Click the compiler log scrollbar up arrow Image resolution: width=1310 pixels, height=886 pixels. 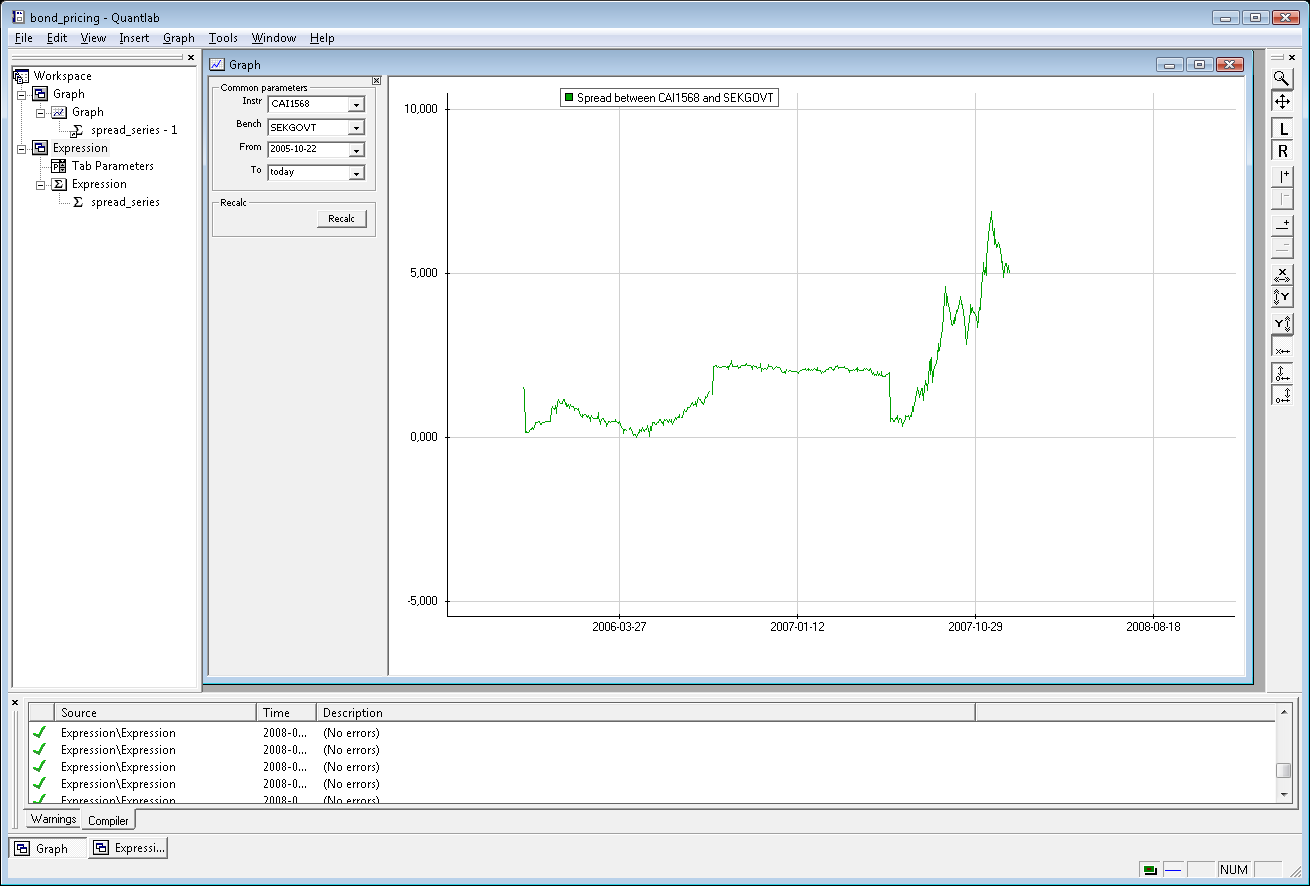click(x=1284, y=713)
